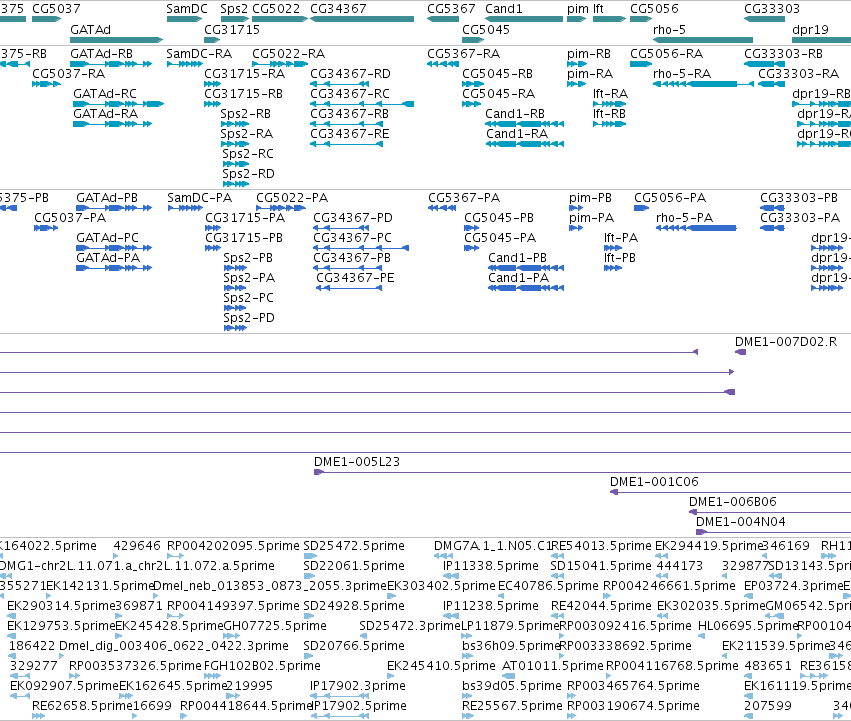Select transcript Sps2-RC
This screenshot has height=721, width=851.
click(236, 164)
